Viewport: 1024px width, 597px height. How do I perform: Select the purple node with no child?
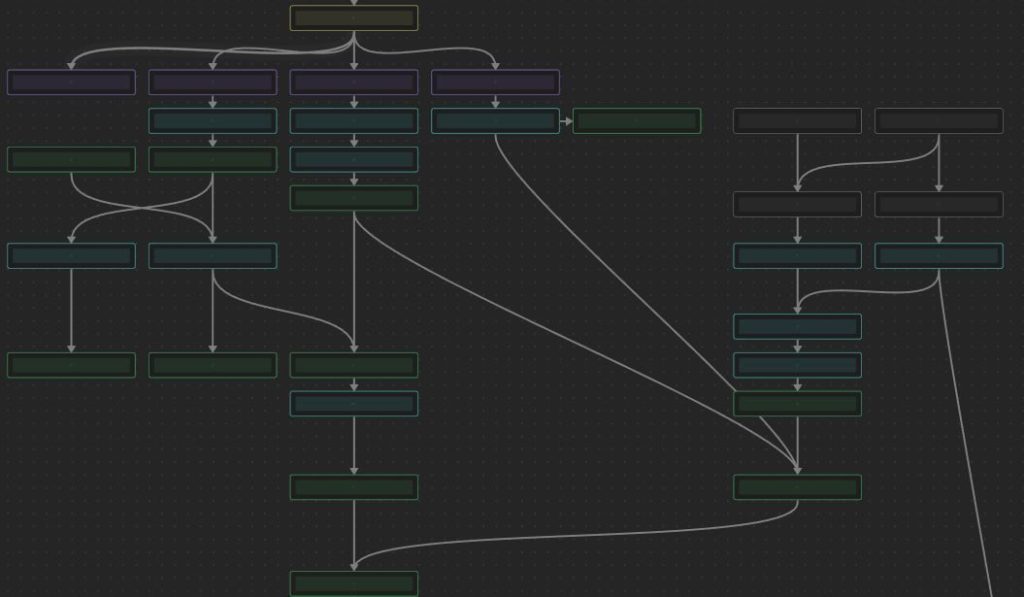[x=71, y=82]
